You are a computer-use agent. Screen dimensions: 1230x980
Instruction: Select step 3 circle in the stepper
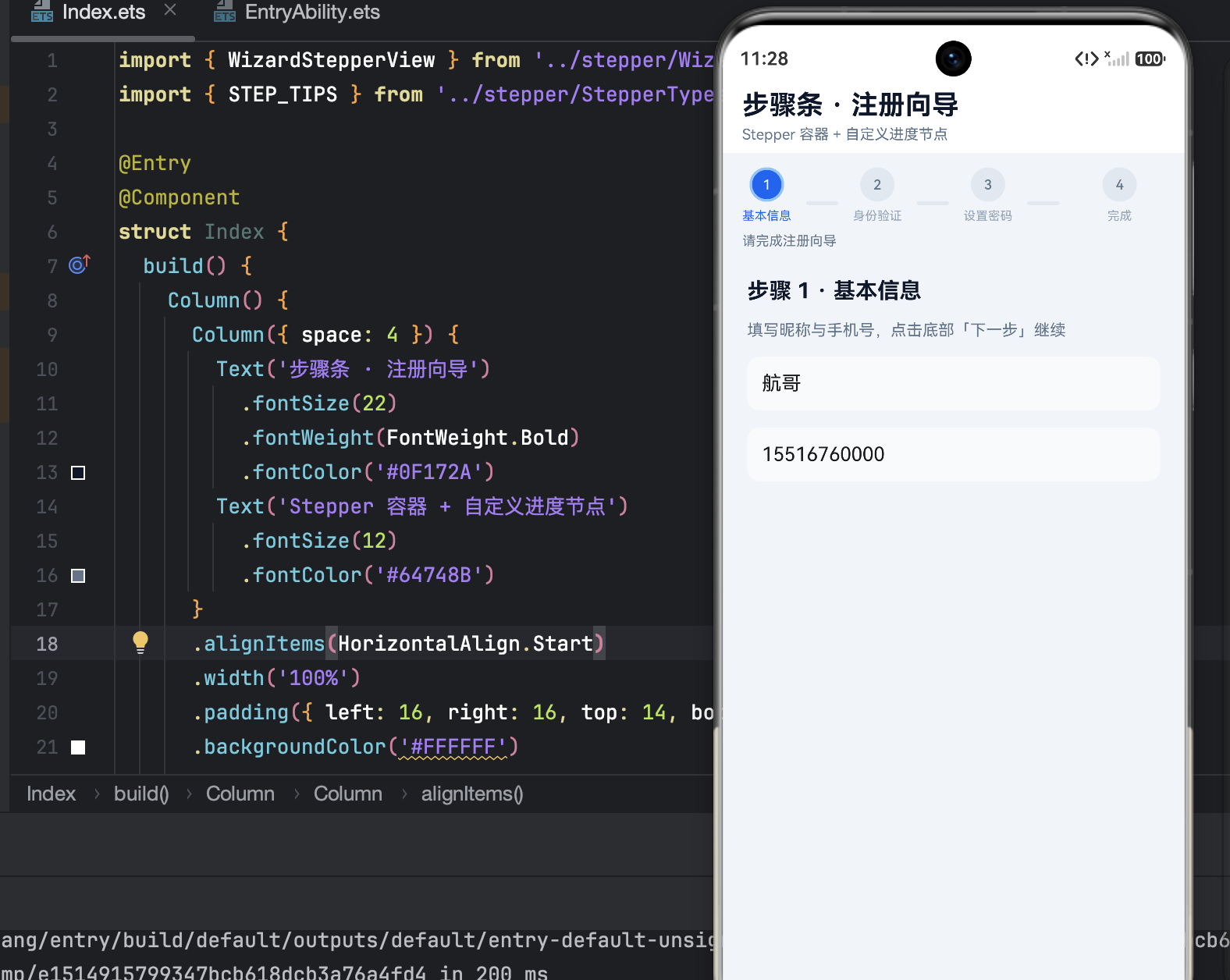pyautogui.click(x=988, y=185)
